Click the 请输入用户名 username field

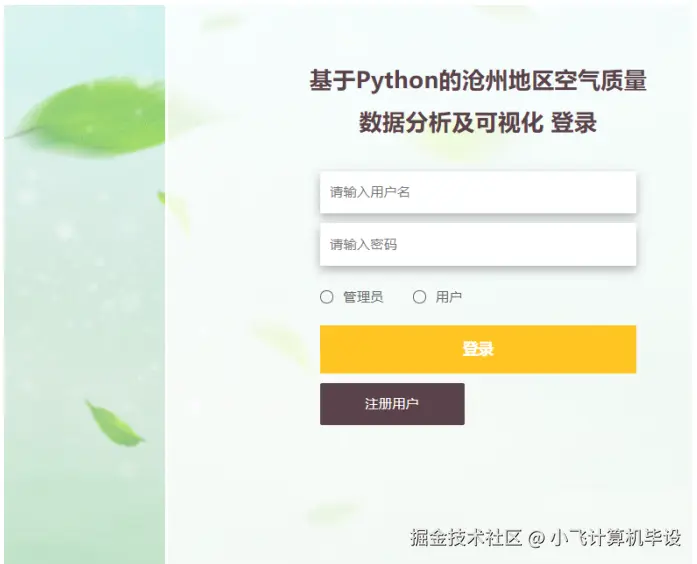(x=478, y=192)
